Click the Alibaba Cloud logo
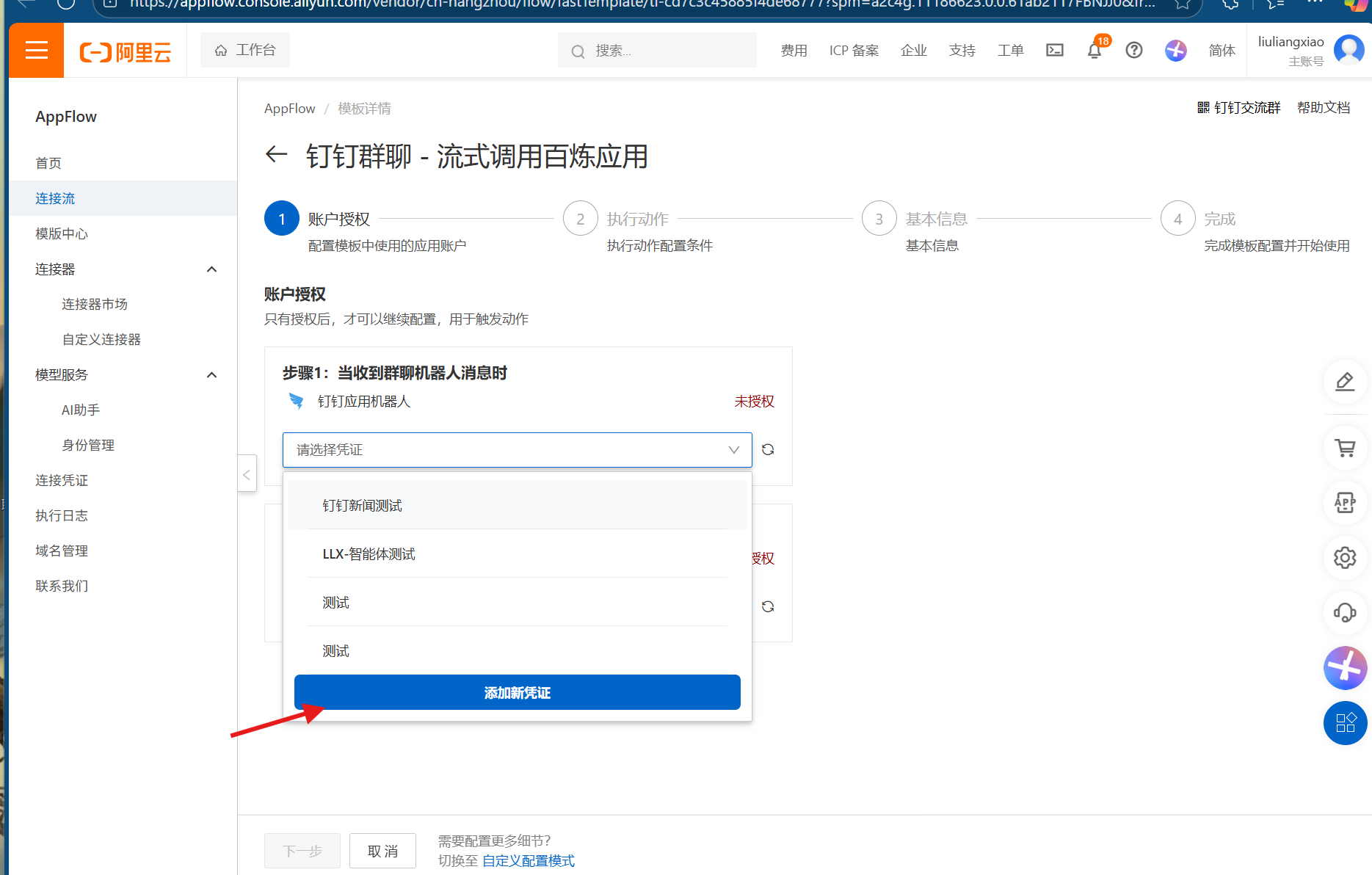1372x875 pixels. coord(126,51)
